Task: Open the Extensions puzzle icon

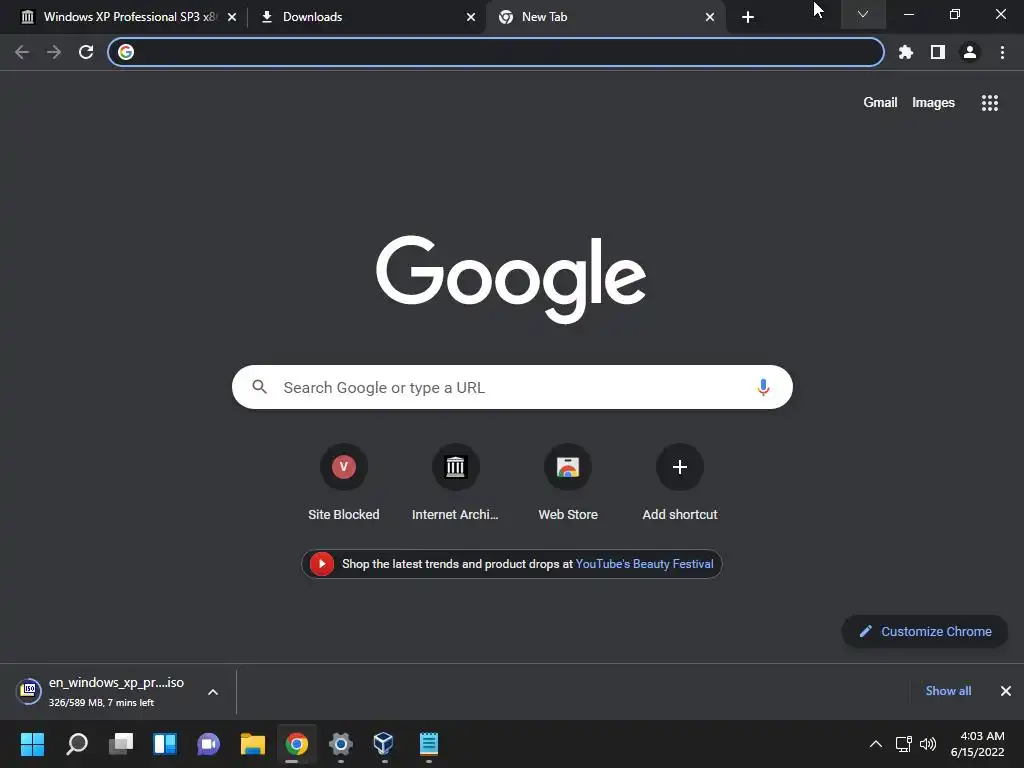Action: (905, 52)
